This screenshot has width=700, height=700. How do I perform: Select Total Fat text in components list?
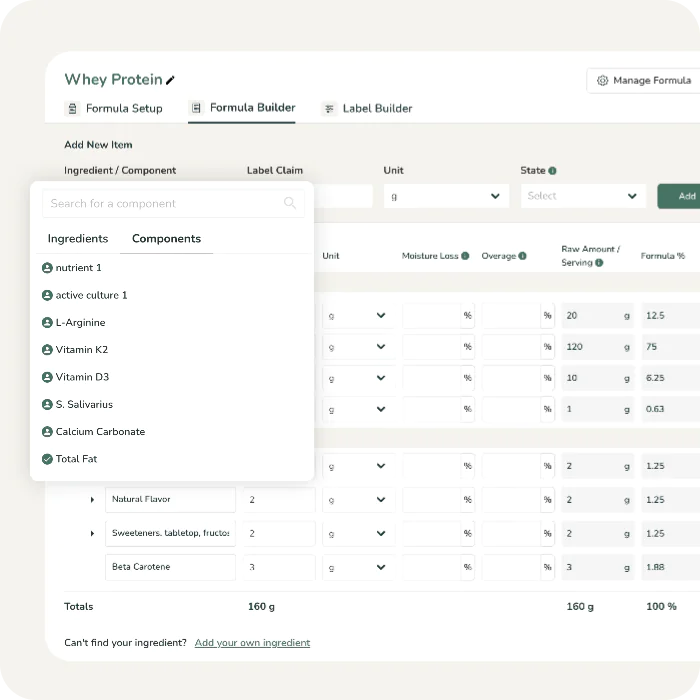click(76, 459)
